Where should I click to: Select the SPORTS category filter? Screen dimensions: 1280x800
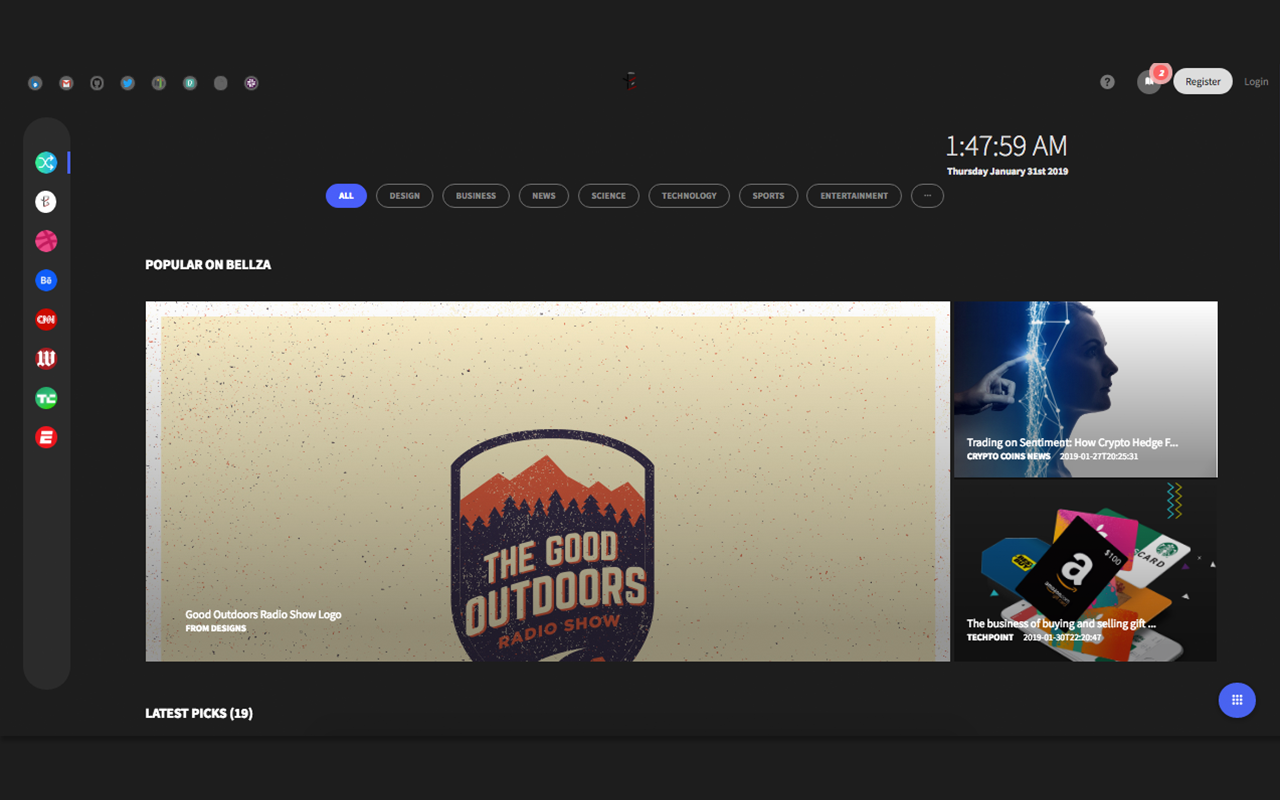[x=768, y=196]
